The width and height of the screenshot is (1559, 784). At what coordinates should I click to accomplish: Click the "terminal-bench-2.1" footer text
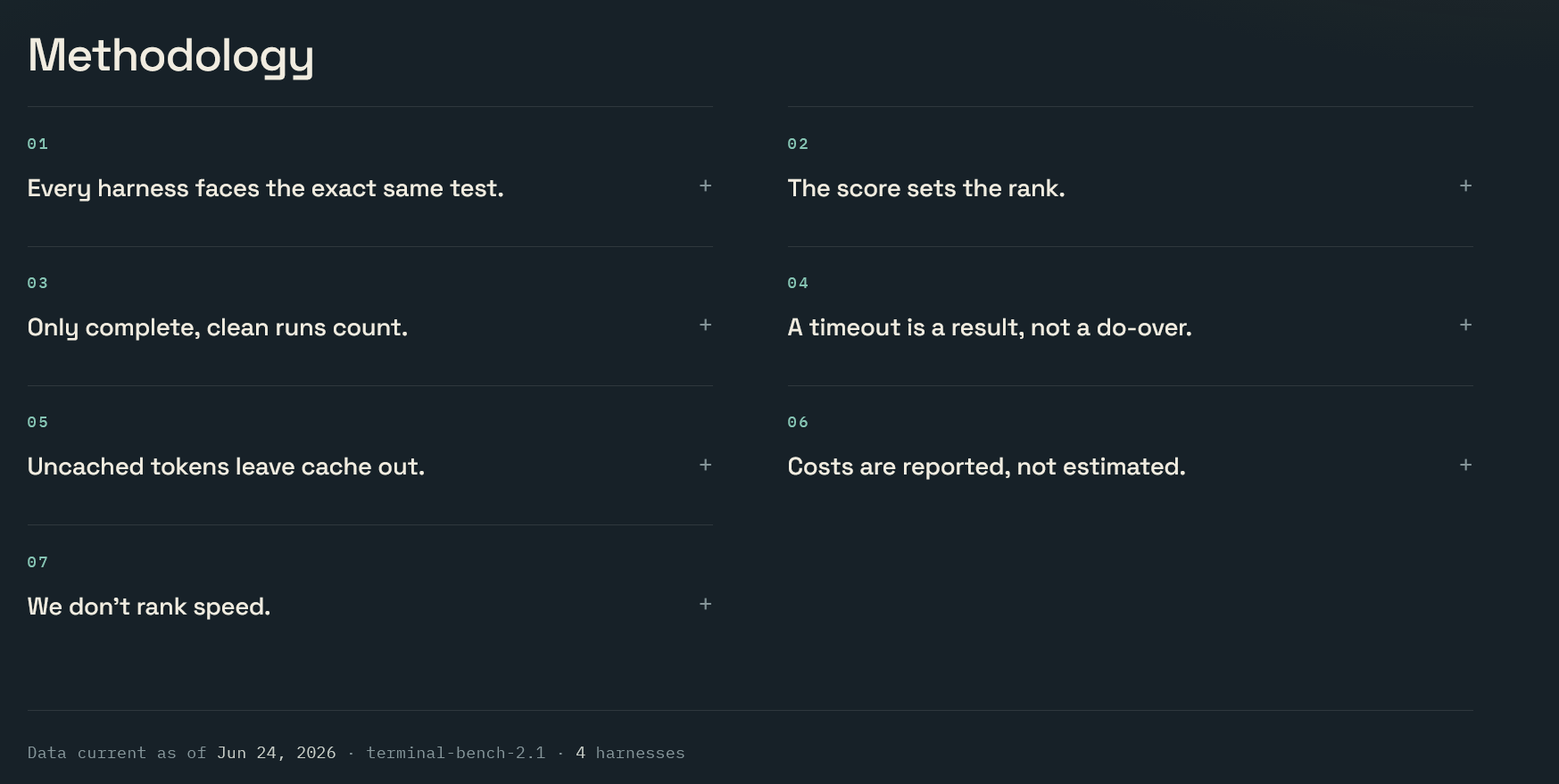tap(455, 753)
